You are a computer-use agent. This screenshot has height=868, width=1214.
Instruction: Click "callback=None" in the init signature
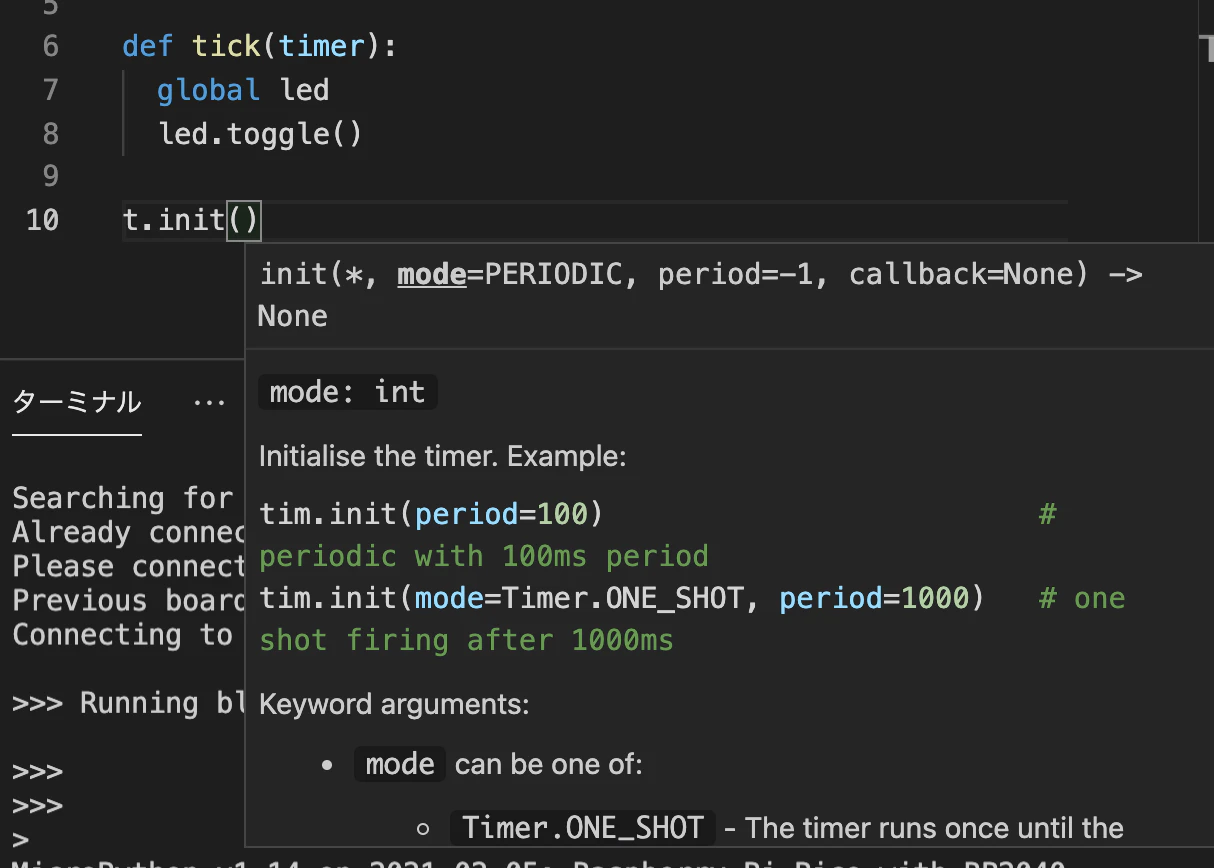click(x=968, y=274)
